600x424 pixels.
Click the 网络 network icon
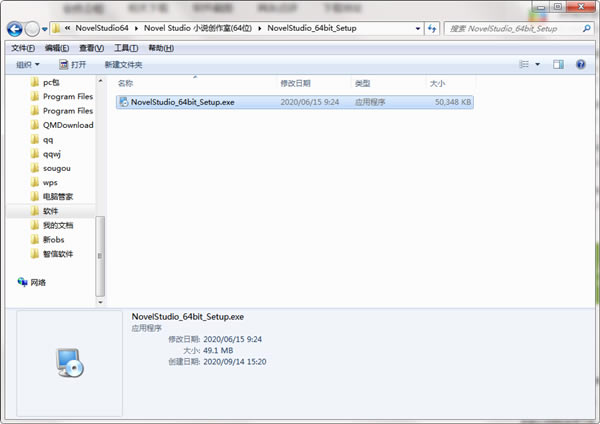coord(23,282)
